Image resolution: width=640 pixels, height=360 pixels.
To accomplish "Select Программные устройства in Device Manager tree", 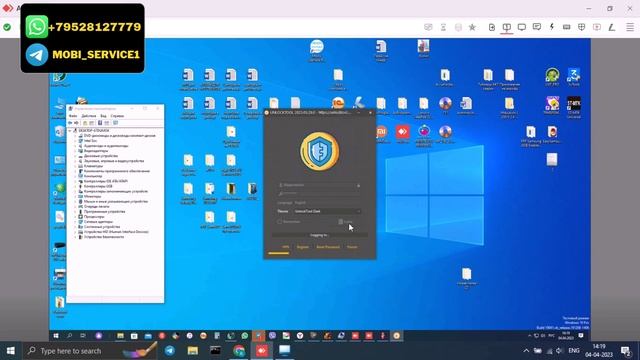I will tap(104, 211).
